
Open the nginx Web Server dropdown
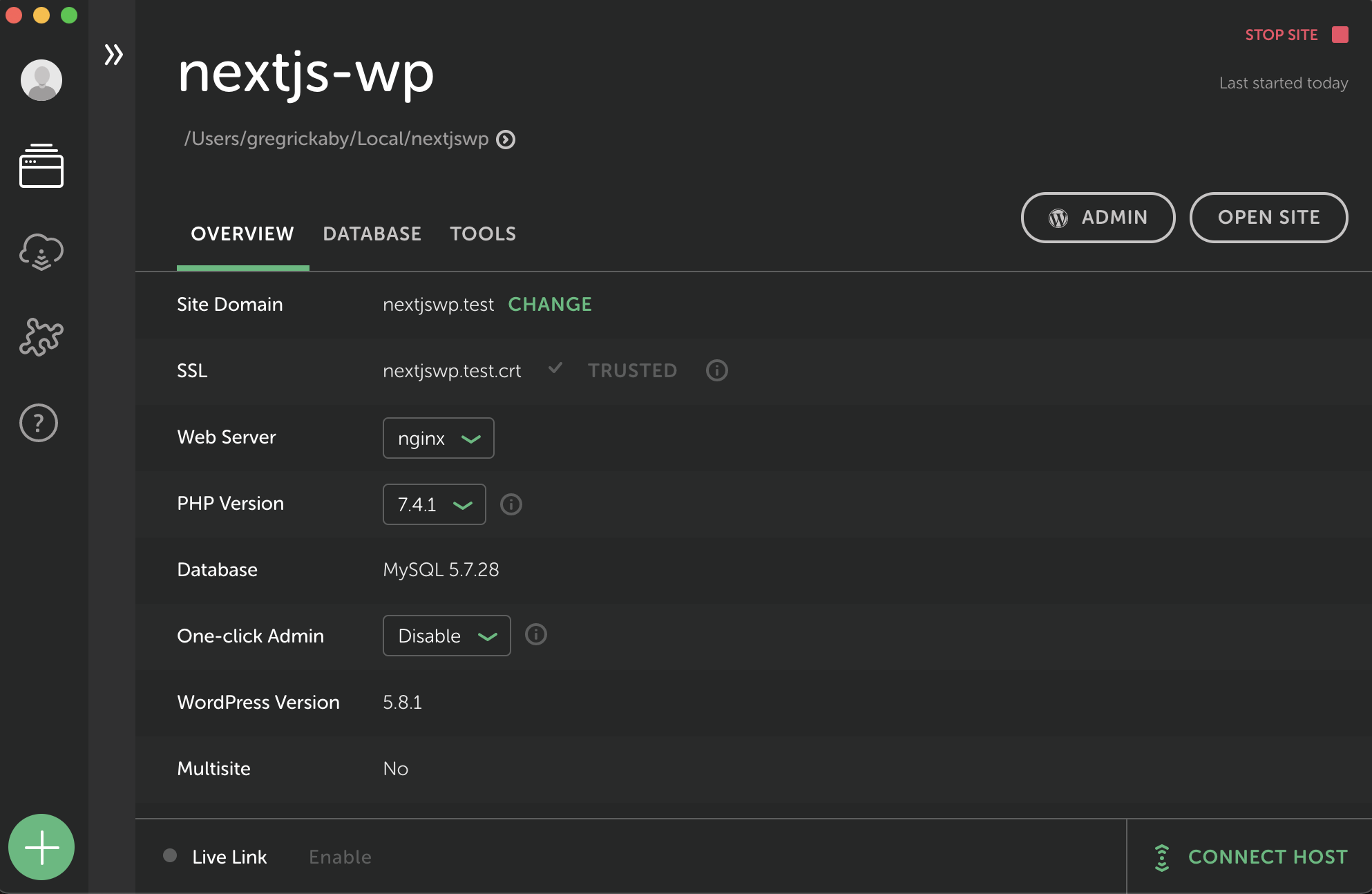(x=439, y=438)
